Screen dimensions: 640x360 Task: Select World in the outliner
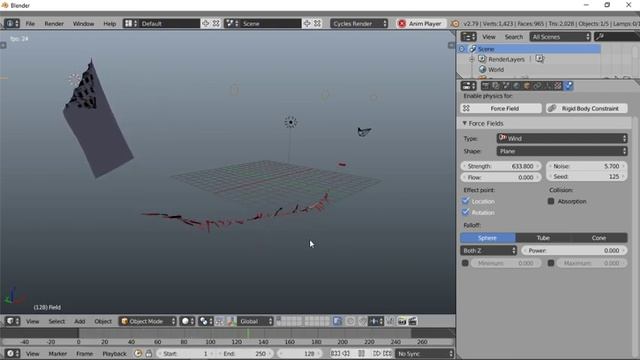[496, 69]
